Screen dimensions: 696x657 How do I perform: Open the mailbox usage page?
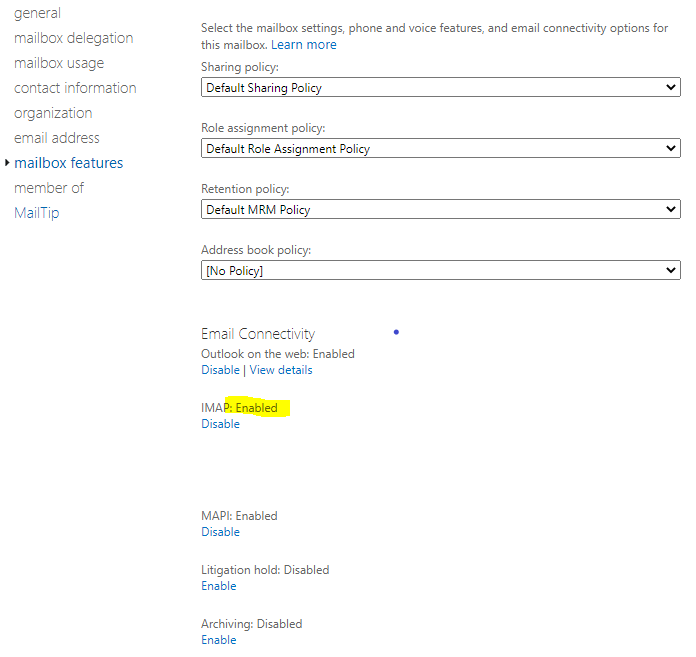point(59,63)
